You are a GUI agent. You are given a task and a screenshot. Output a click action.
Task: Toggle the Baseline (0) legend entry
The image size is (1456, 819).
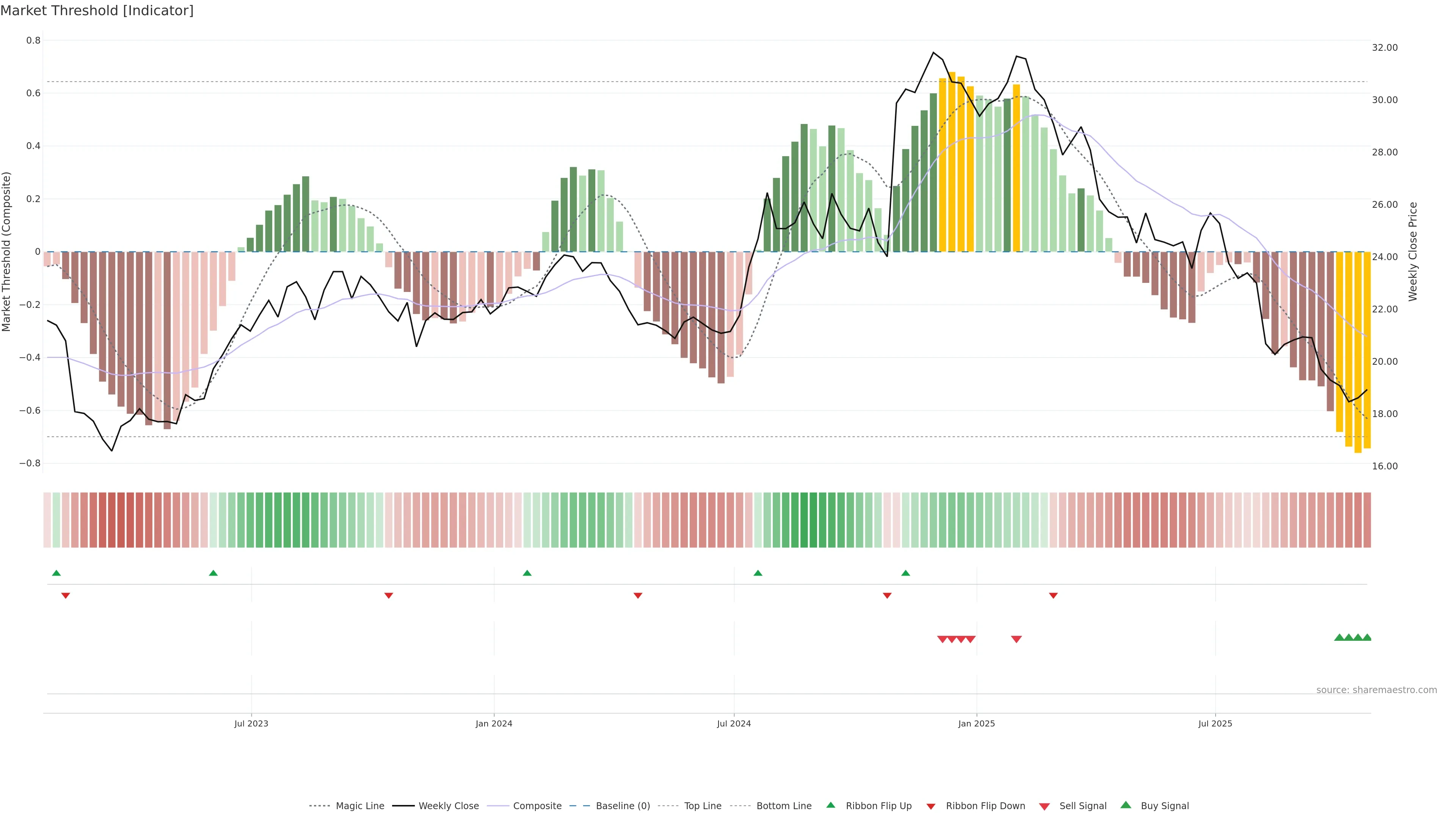point(623,806)
